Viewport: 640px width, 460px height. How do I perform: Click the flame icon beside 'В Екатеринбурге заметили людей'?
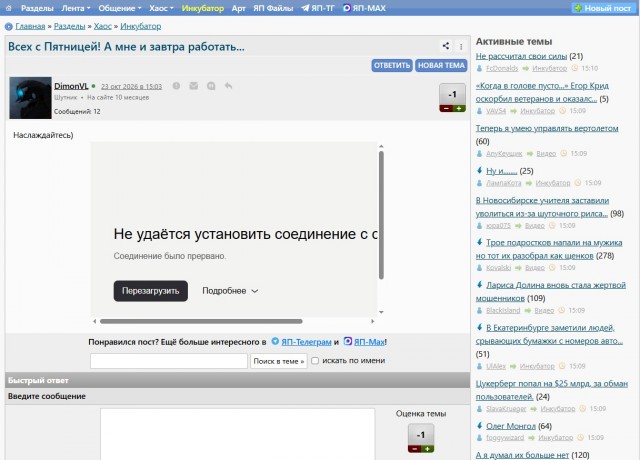480,327
